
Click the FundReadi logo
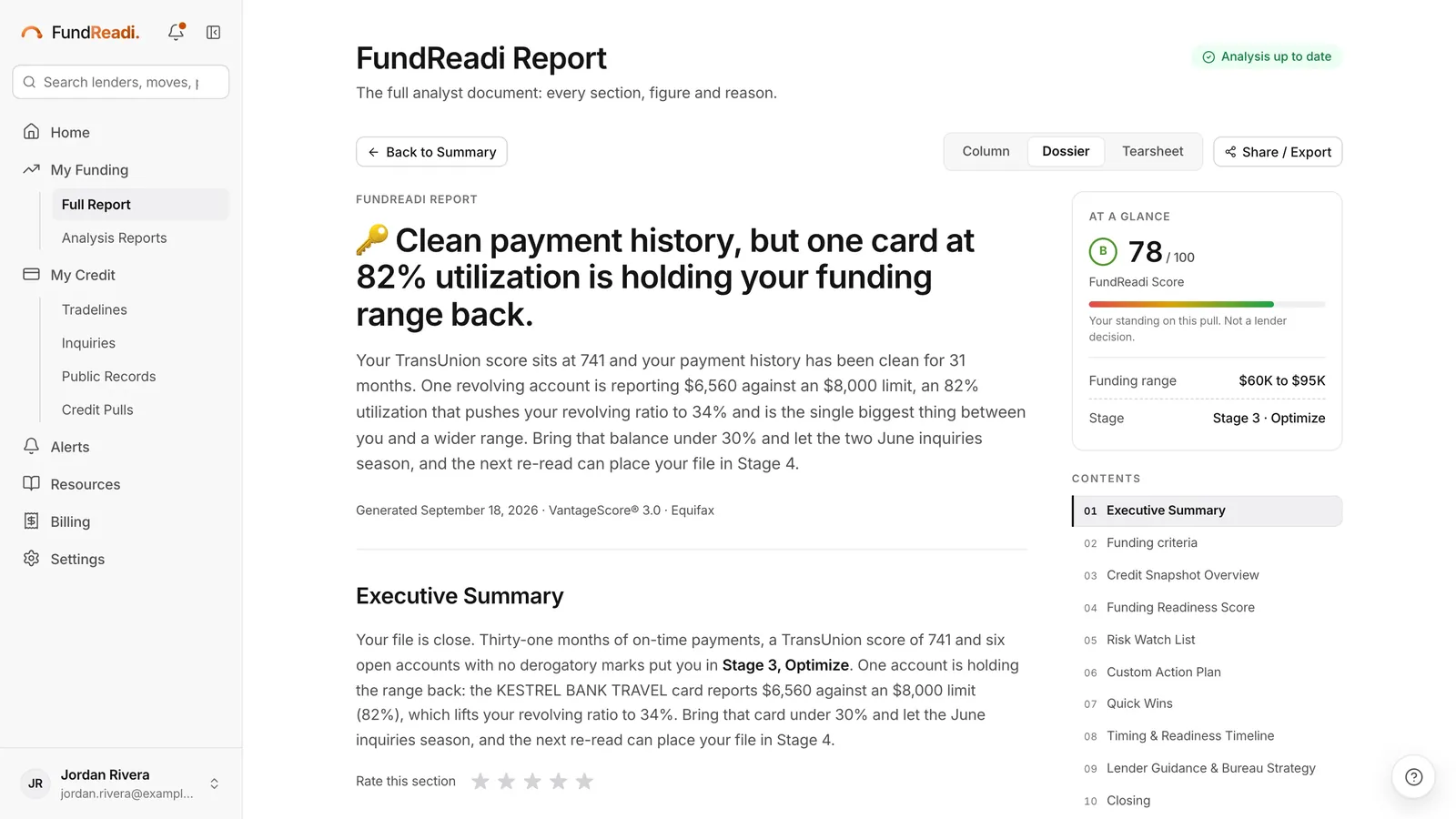[x=80, y=32]
